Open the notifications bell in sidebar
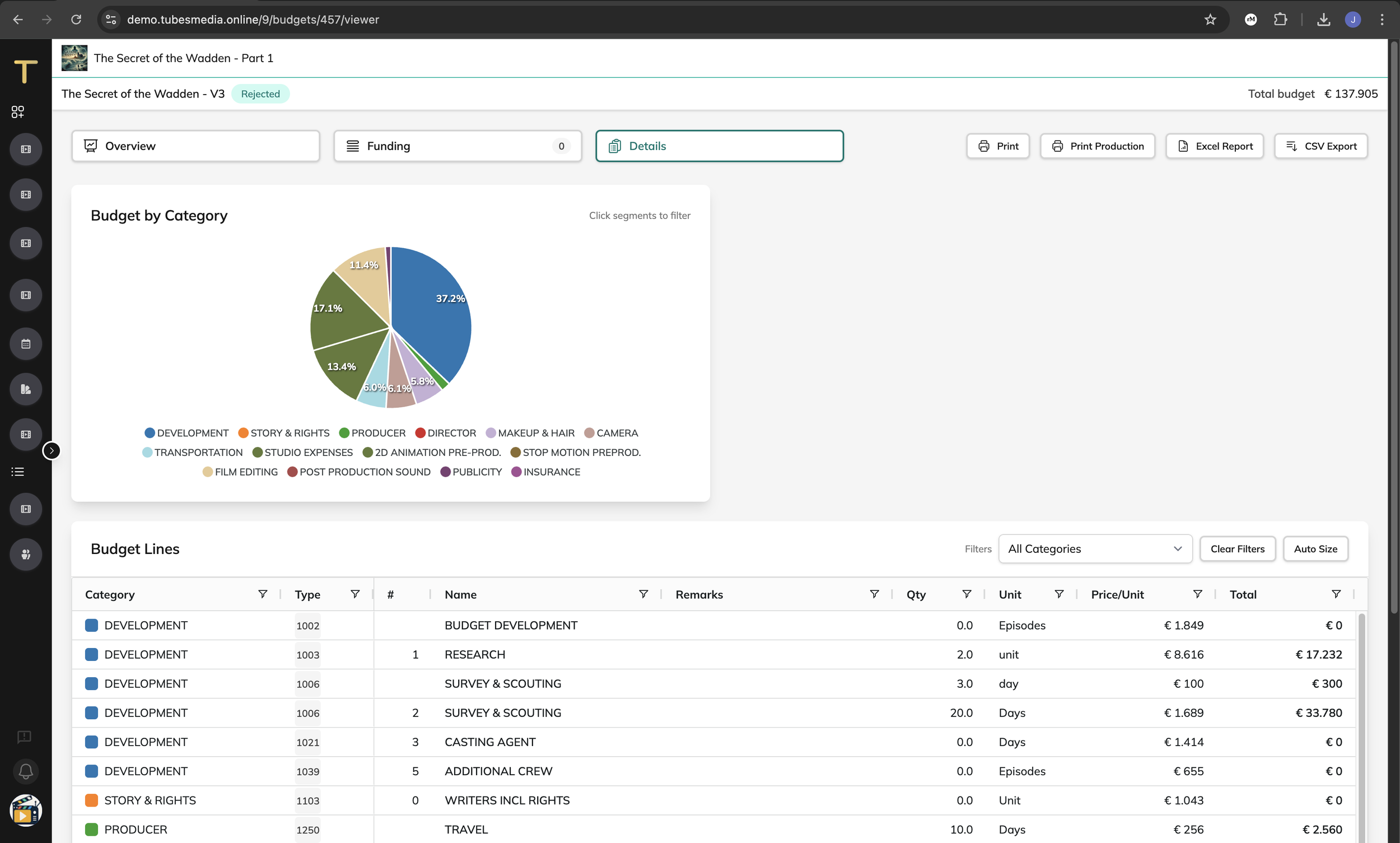Image resolution: width=1400 pixels, height=843 pixels. click(x=26, y=771)
